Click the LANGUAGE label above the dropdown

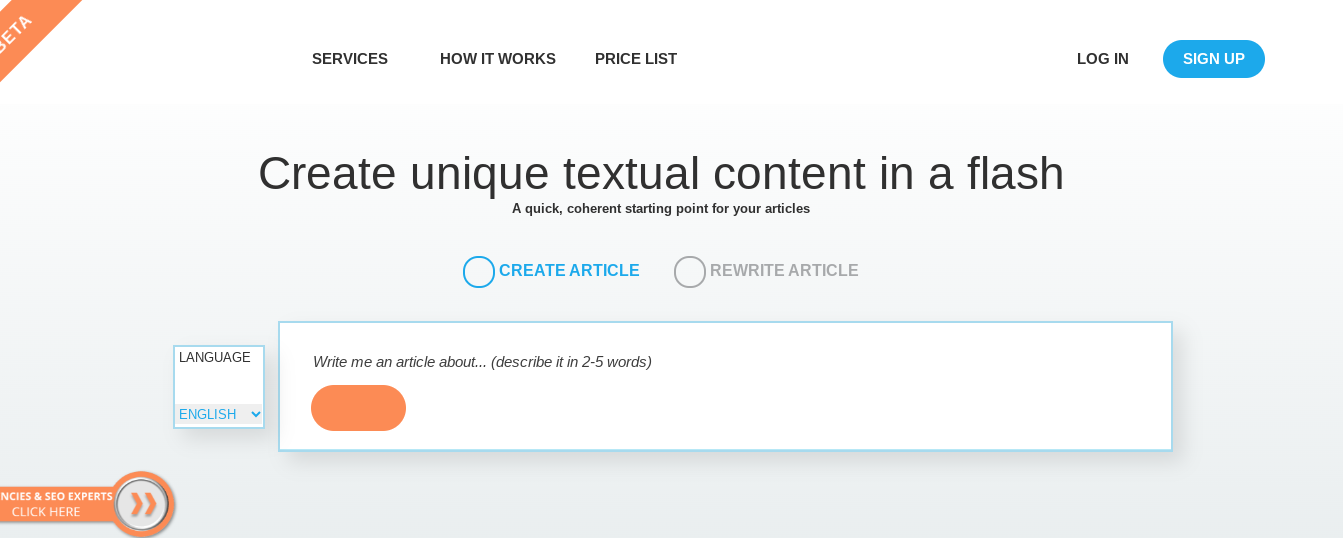[x=214, y=358]
